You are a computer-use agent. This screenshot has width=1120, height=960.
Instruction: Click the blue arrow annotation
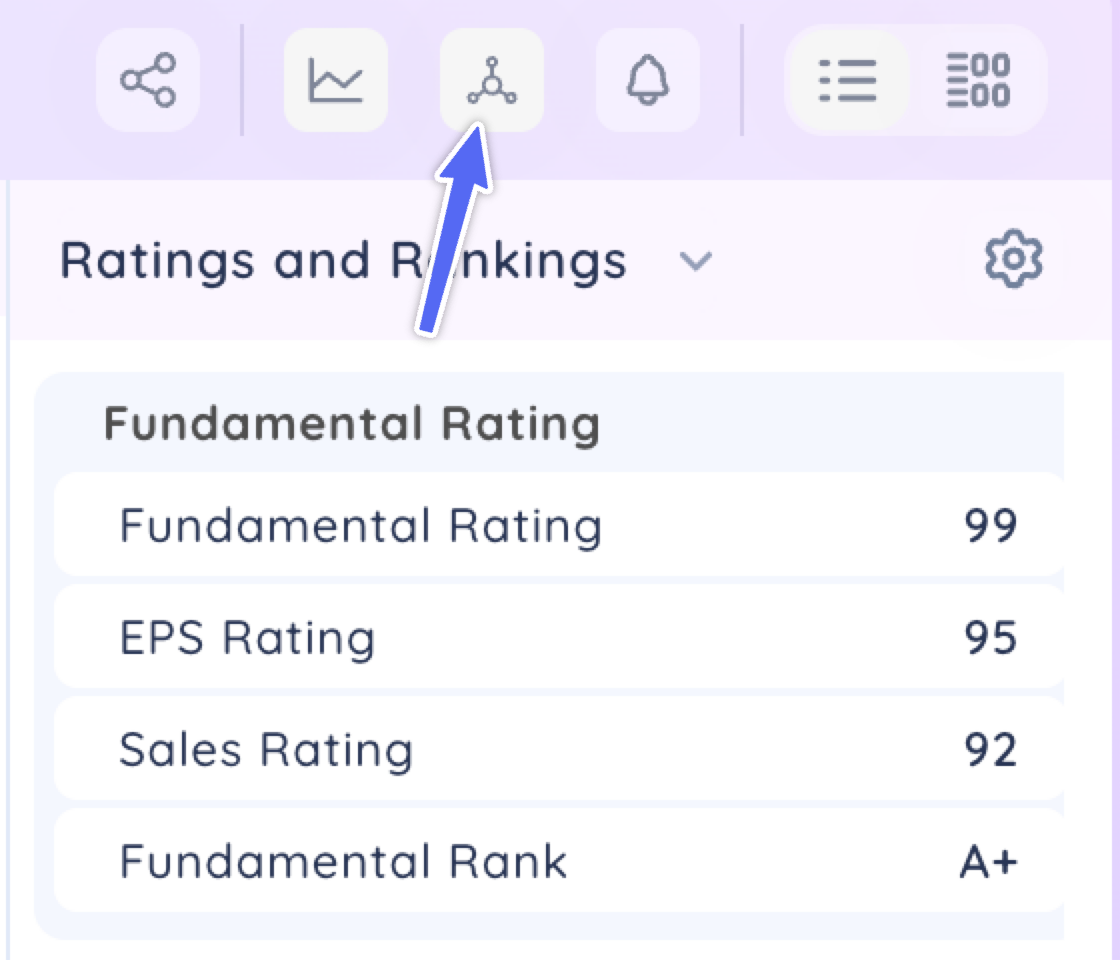pos(454,229)
